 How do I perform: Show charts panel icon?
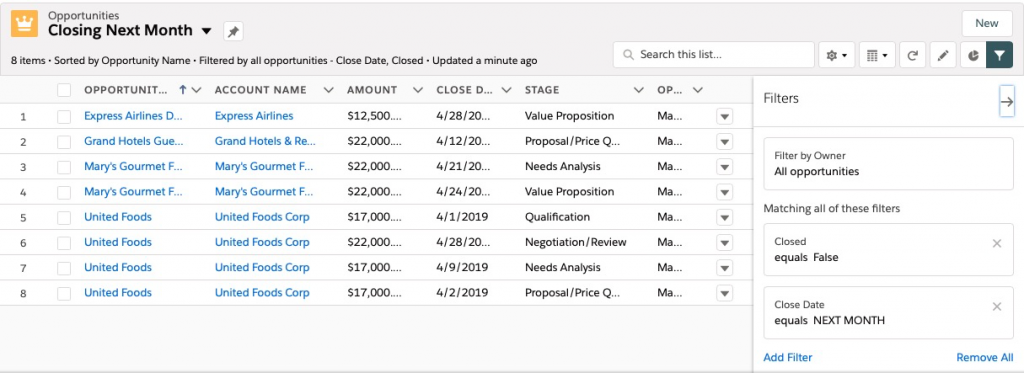[973, 56]
